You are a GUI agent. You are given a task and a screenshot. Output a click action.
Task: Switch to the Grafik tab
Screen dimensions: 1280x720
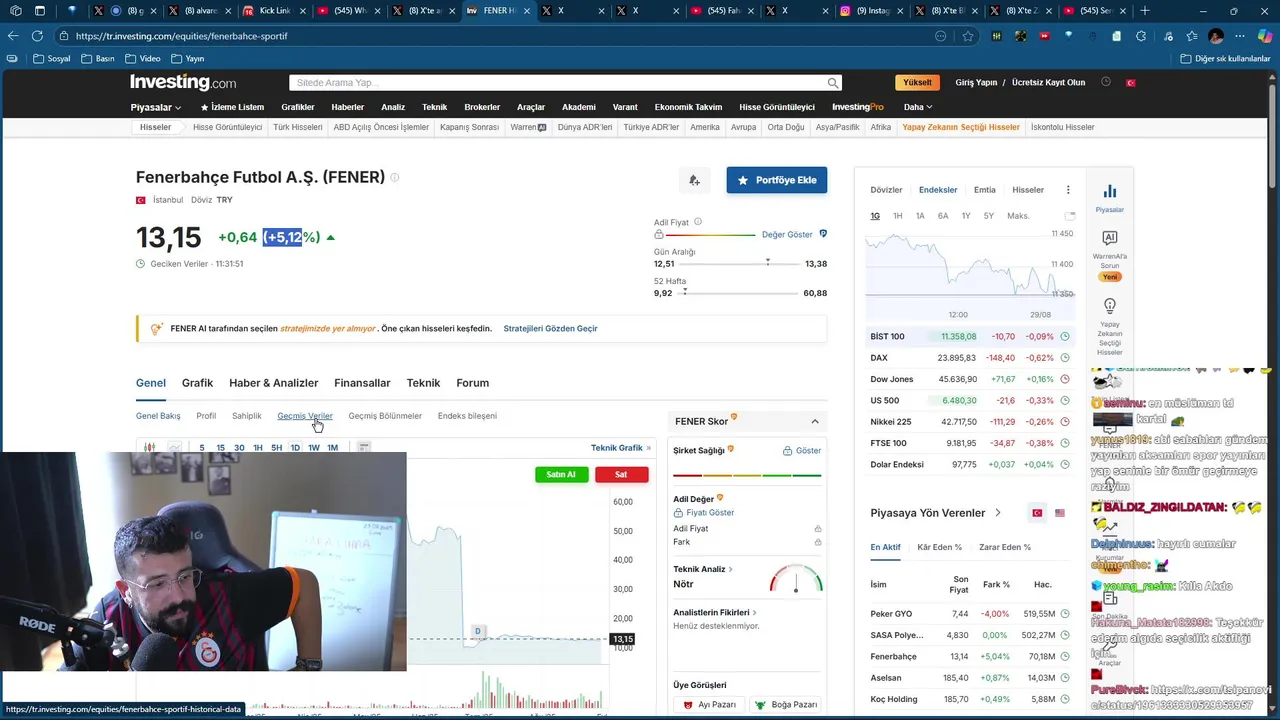197,383
